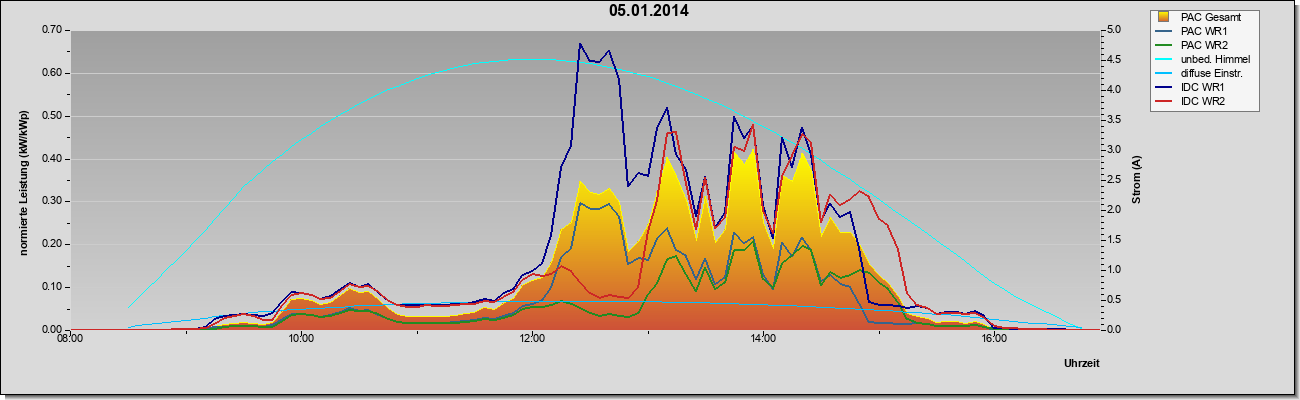Click the 10:00 tick on time axis
Screen dimensions: 1300x400
point(301,340)
